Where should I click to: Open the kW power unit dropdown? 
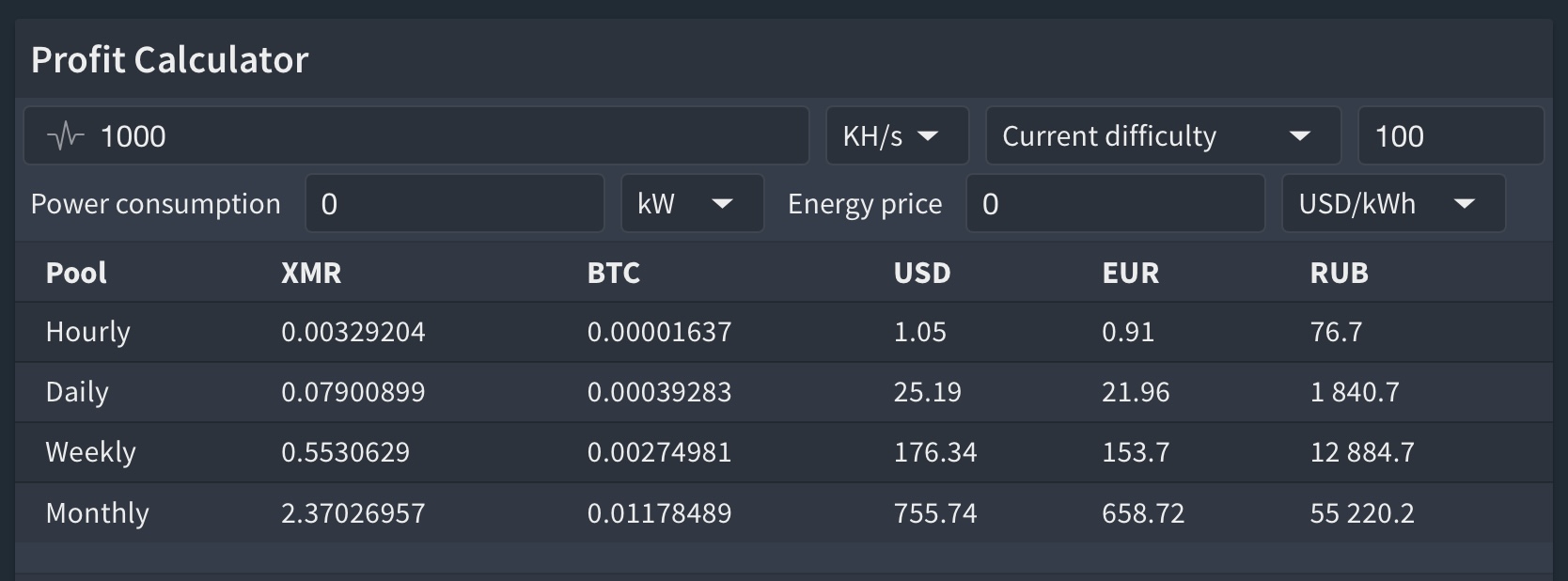(693, 203)
